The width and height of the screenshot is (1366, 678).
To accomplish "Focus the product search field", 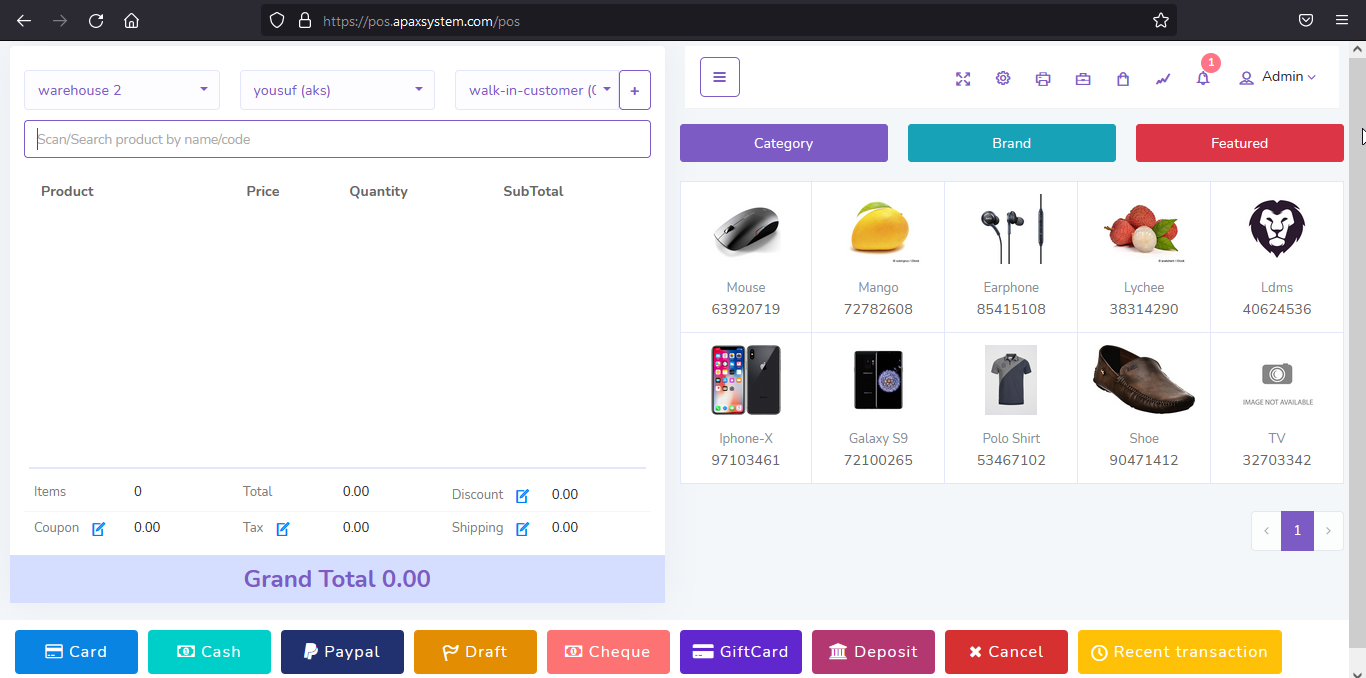I will click(337, 139).
